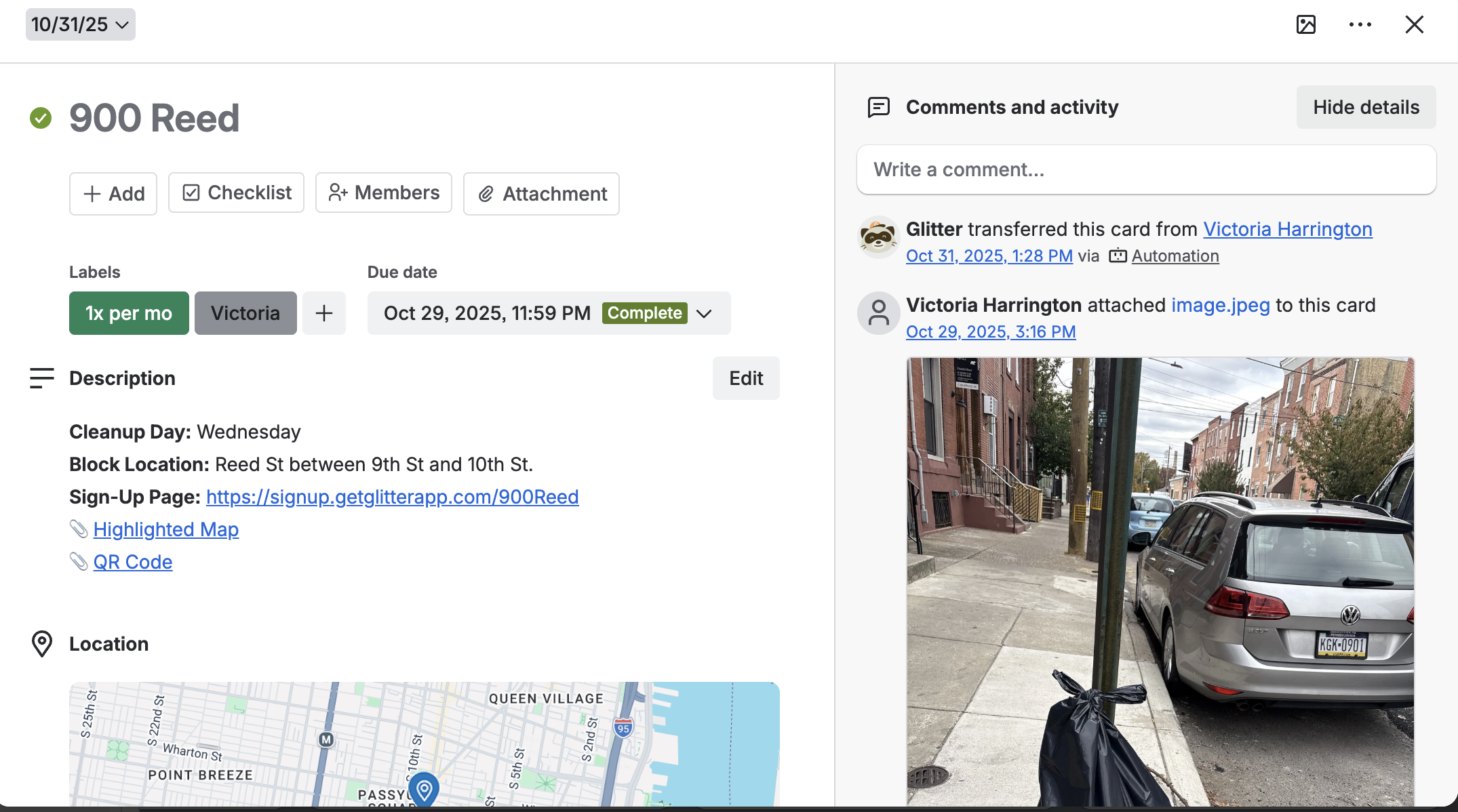Click the Glitter raccoon avatar

pos(878,237)
